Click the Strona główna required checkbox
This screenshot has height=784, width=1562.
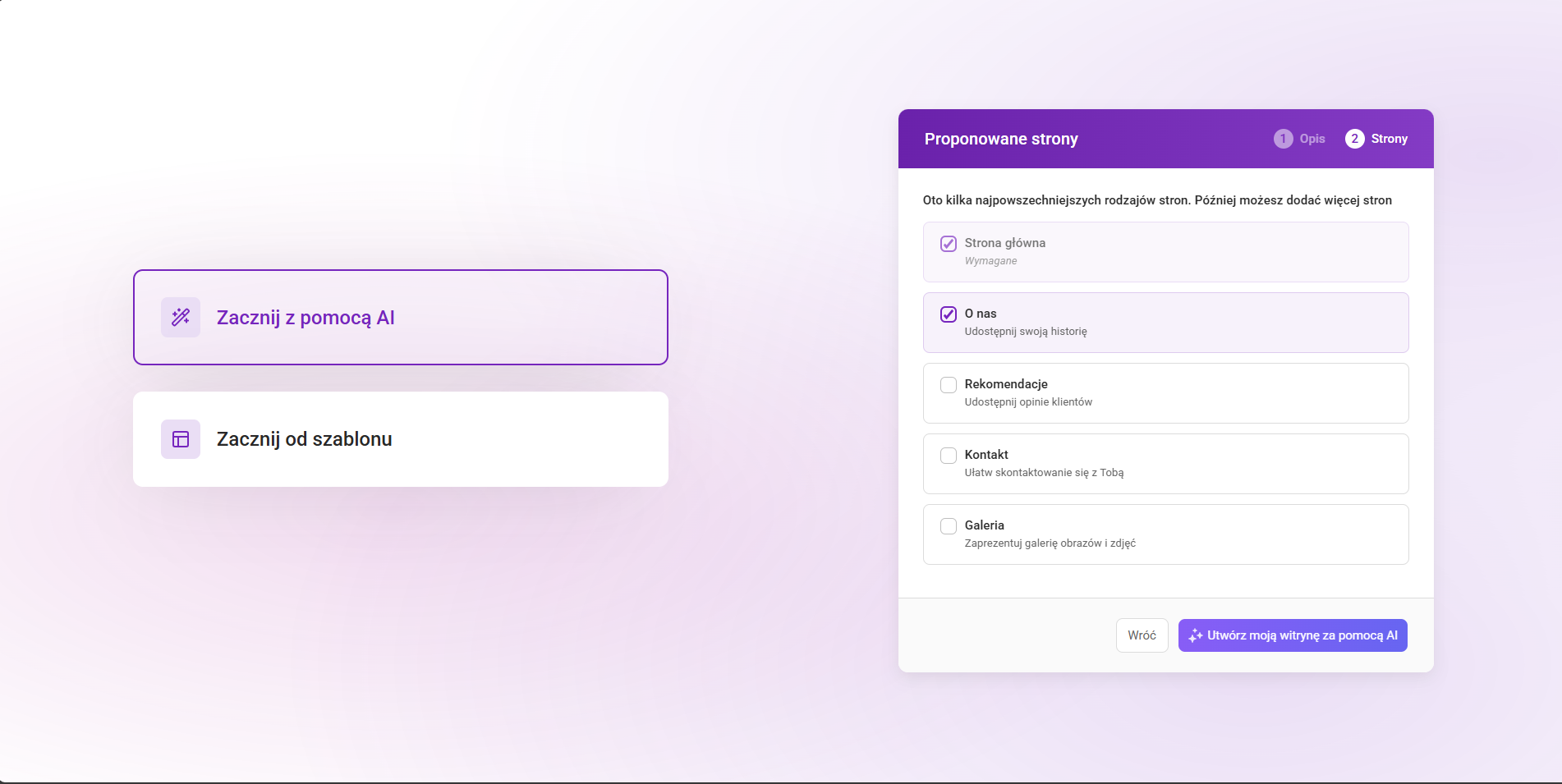click(x=949, y=244)
